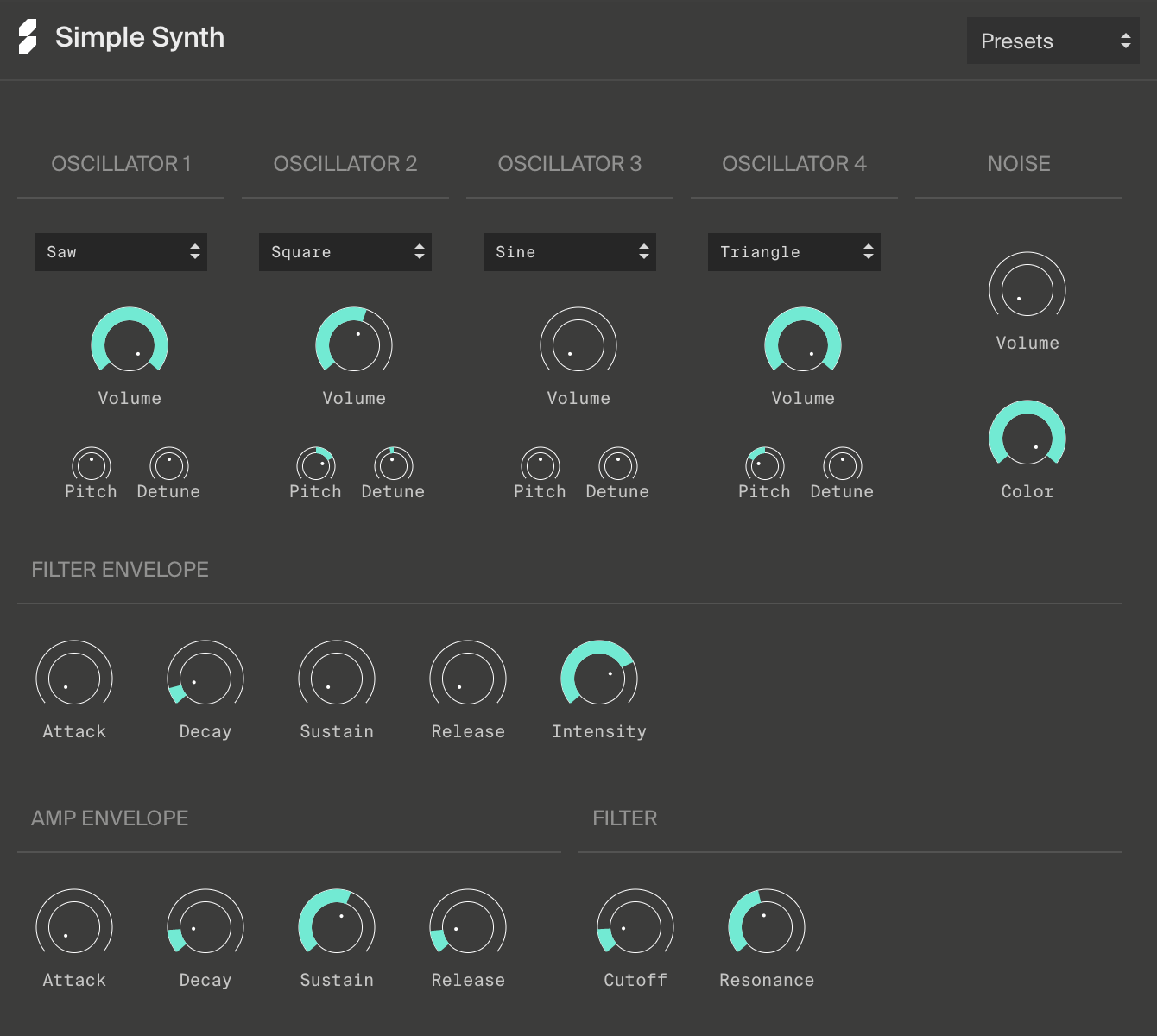Adjust the Amp Envelope Sustain knob
Viewport: 1157px width, 1036px height.
click(337, 925)
